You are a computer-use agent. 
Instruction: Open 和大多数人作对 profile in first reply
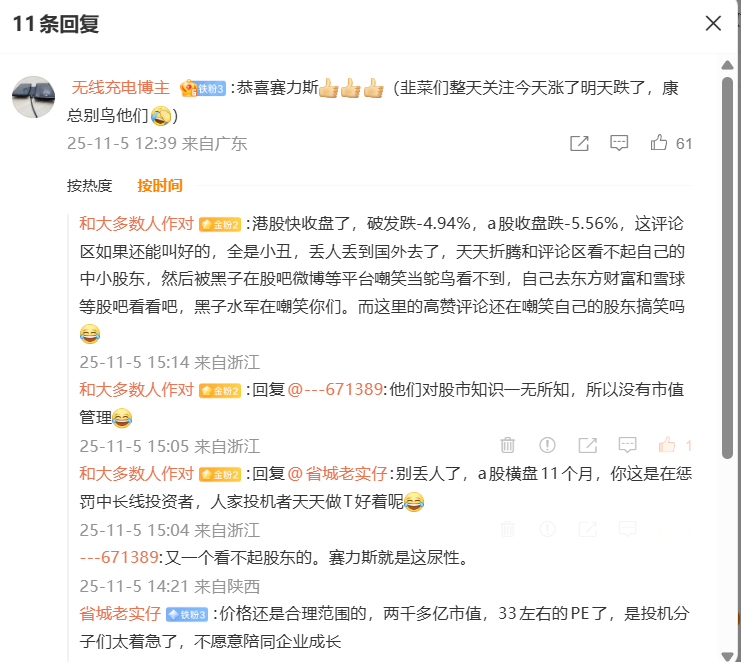click(x=137, y=223)
